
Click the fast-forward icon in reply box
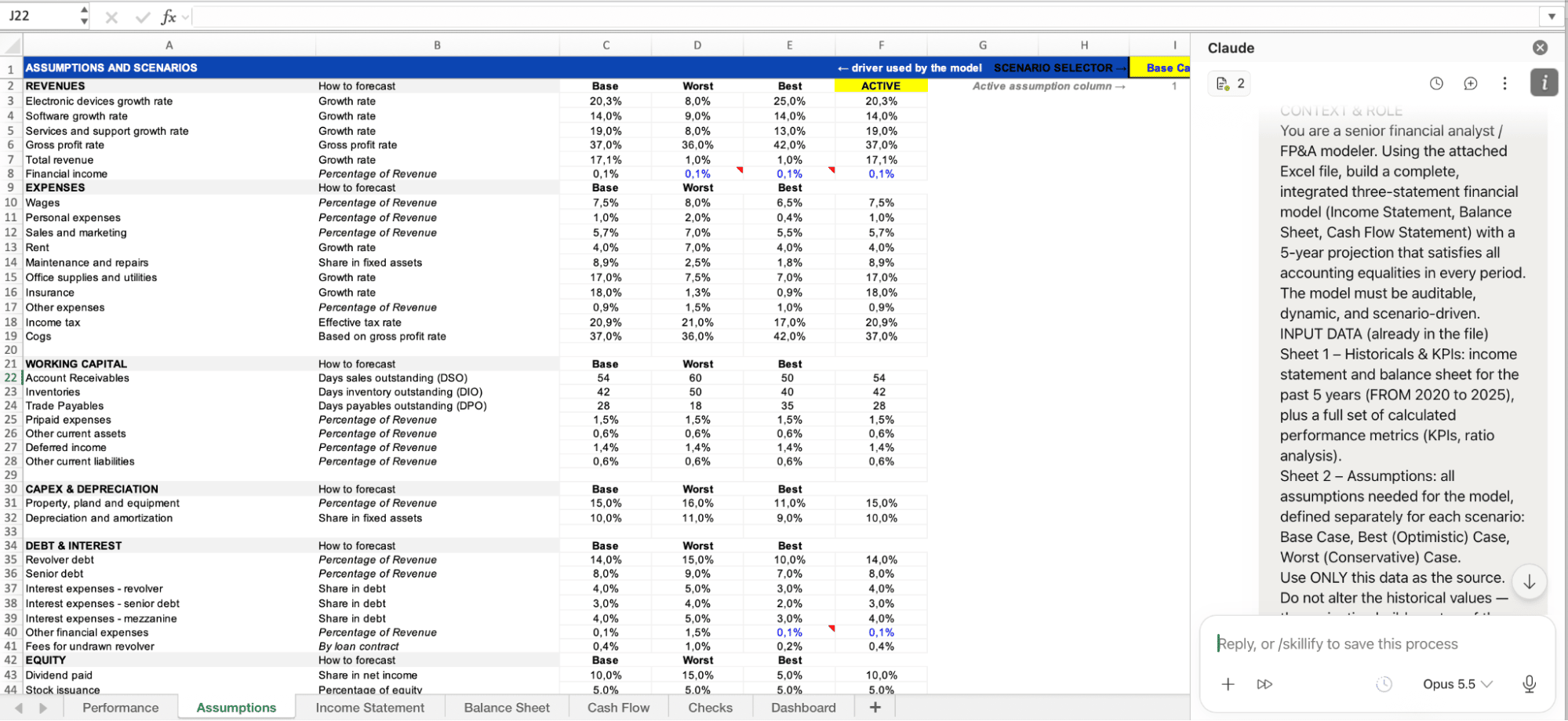tap(1264, 684)
